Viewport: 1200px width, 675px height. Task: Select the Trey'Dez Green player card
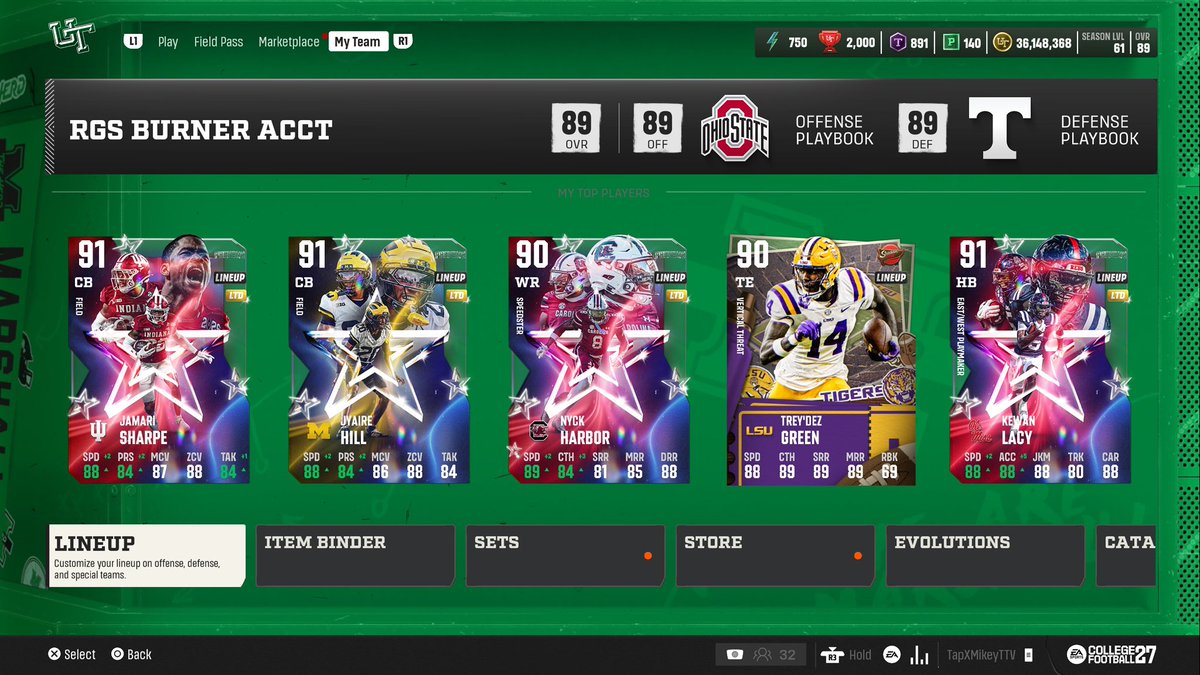[x=819, y=360]
